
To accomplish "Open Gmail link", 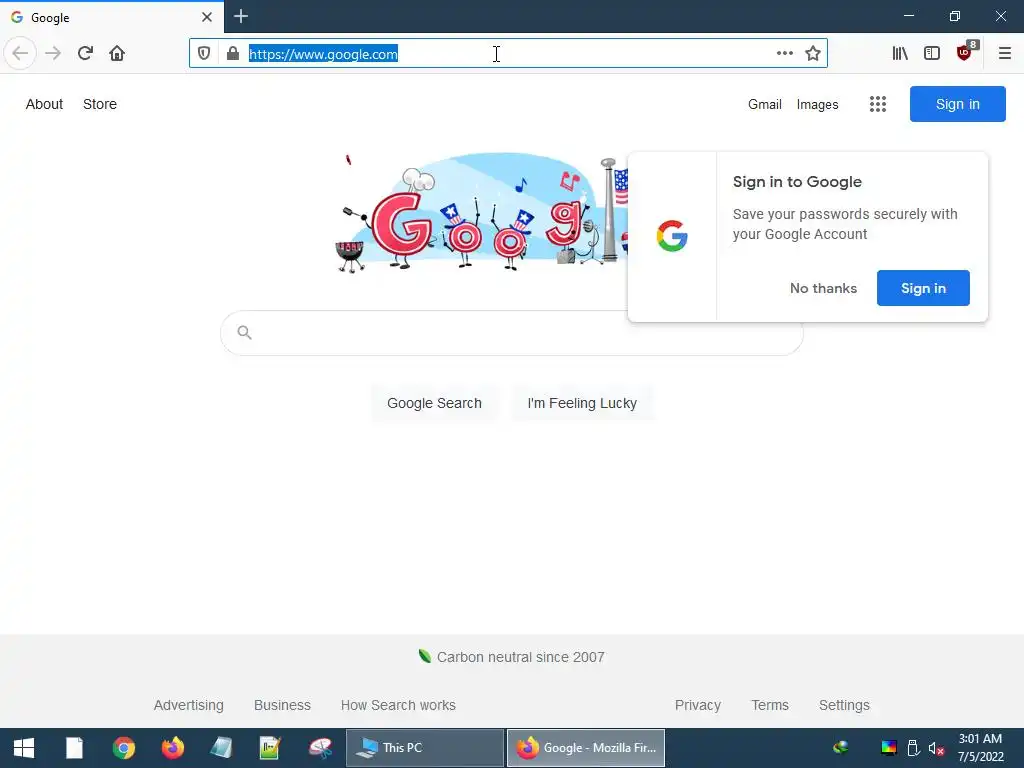I will (765, 104).
